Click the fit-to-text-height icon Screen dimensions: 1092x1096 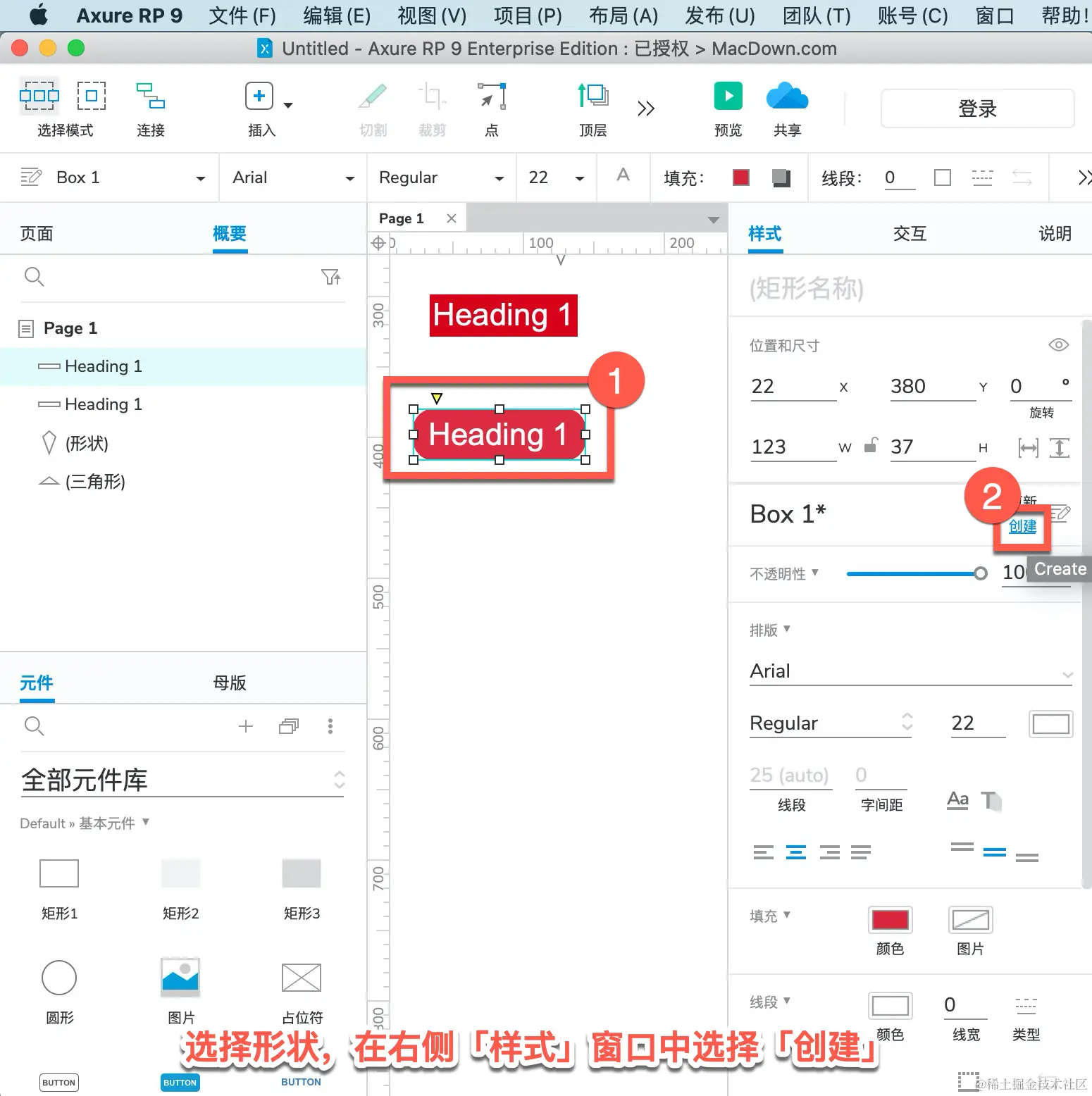1060,447
